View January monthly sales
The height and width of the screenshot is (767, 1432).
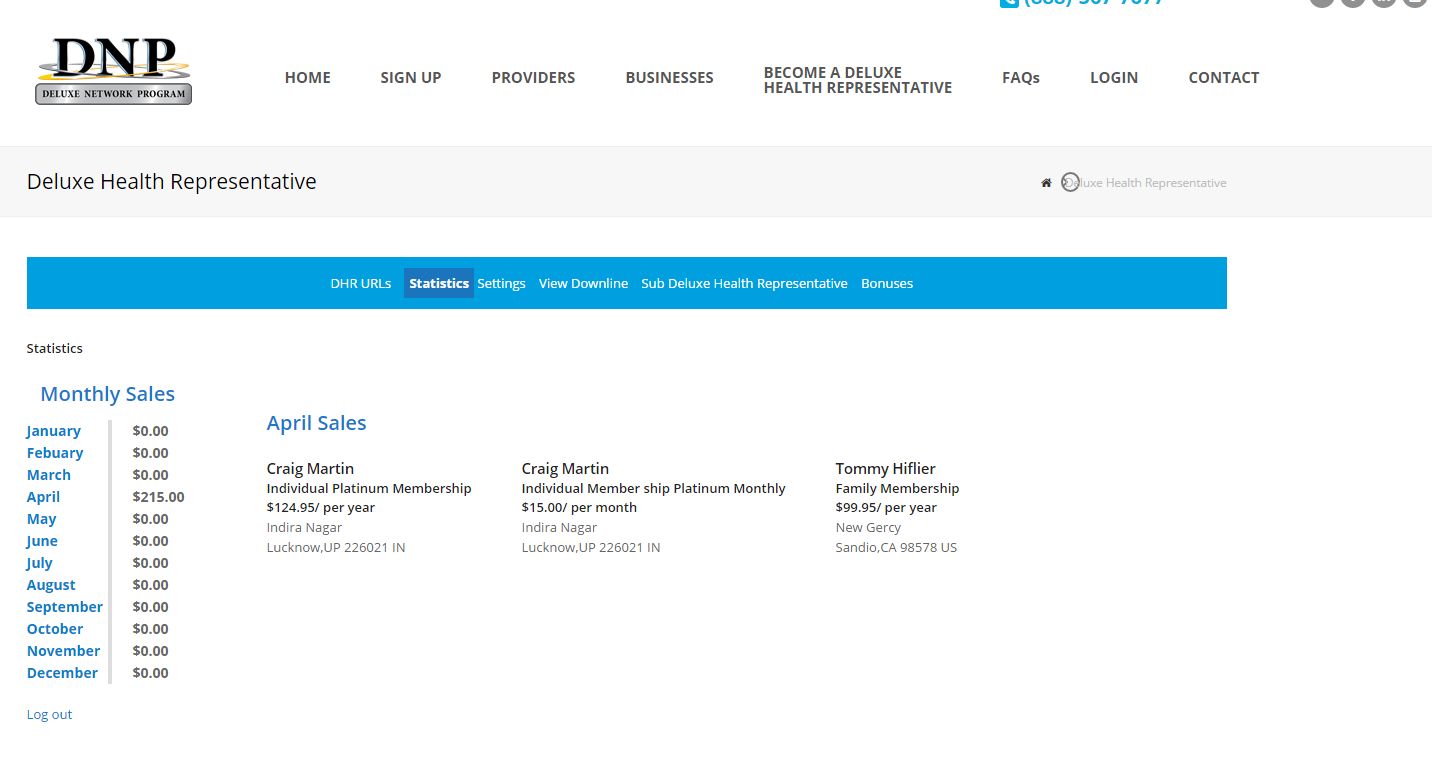coord(54,431)
